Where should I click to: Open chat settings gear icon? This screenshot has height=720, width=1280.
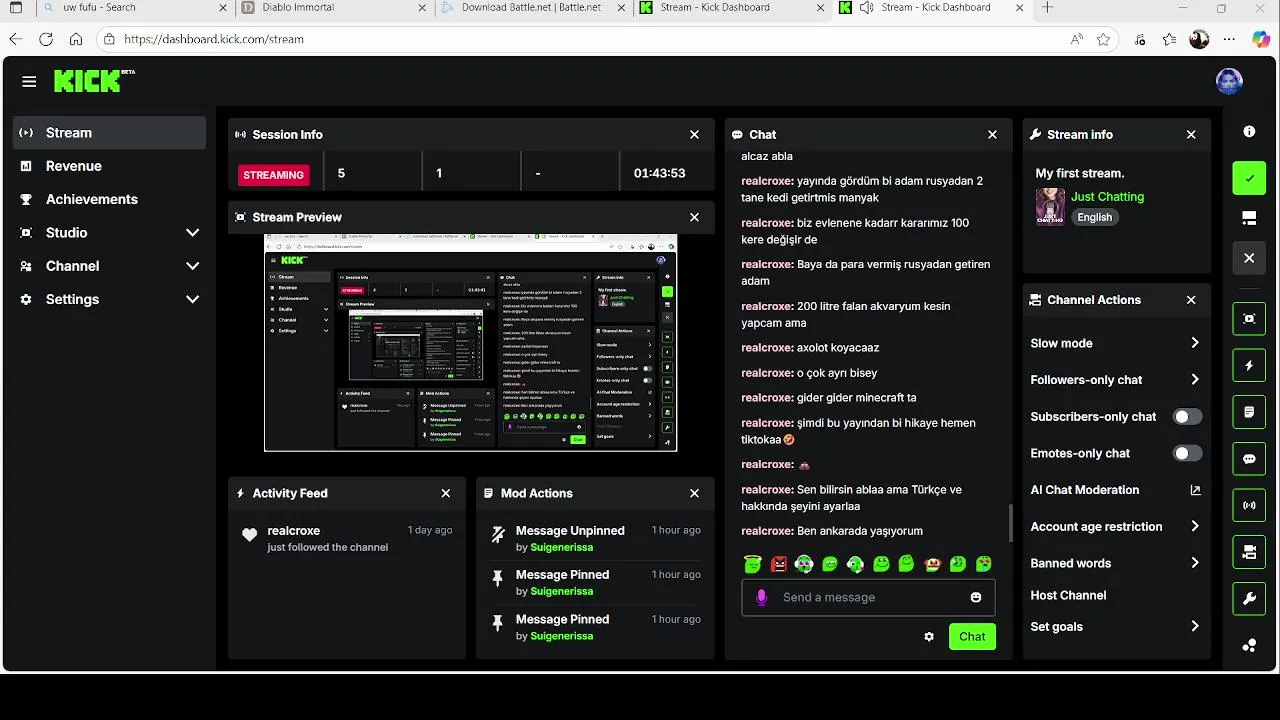coord(929,636)
